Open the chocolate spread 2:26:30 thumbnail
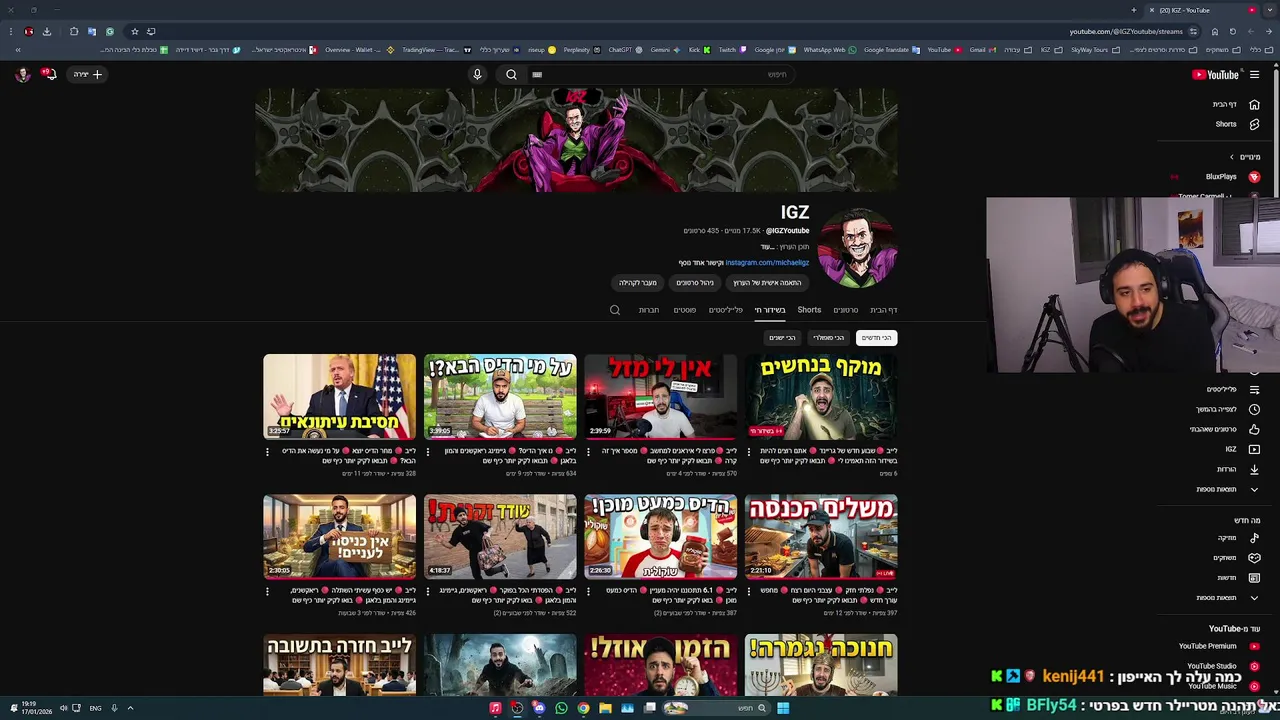This screenshot has height=720, width=1280. [x=660, y=537]
